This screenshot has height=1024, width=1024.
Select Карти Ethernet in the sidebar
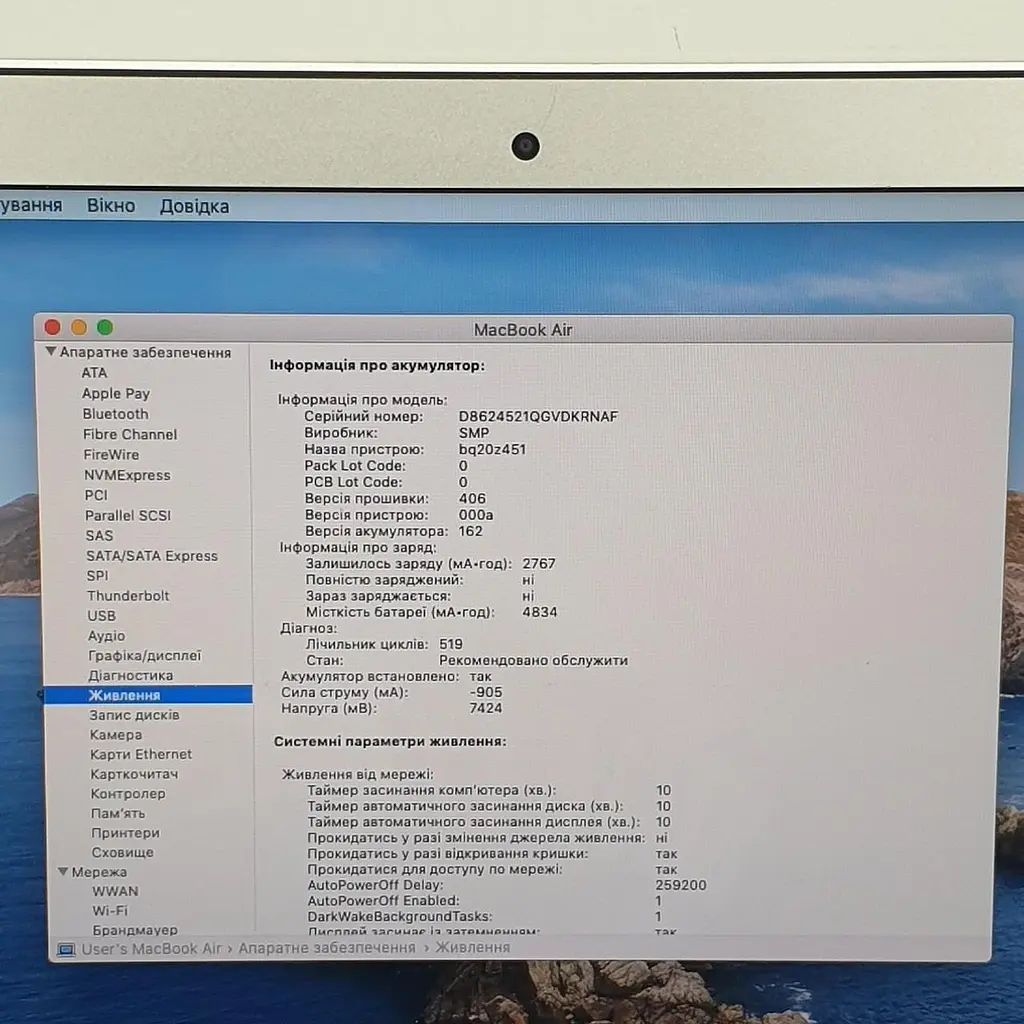(x=141, y=754)
